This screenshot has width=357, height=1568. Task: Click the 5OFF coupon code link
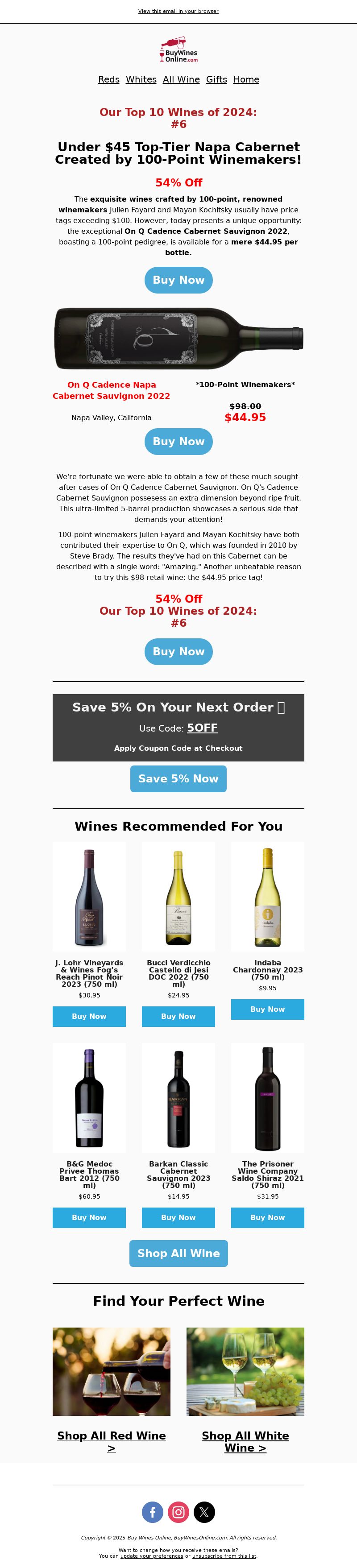point(202,728)
